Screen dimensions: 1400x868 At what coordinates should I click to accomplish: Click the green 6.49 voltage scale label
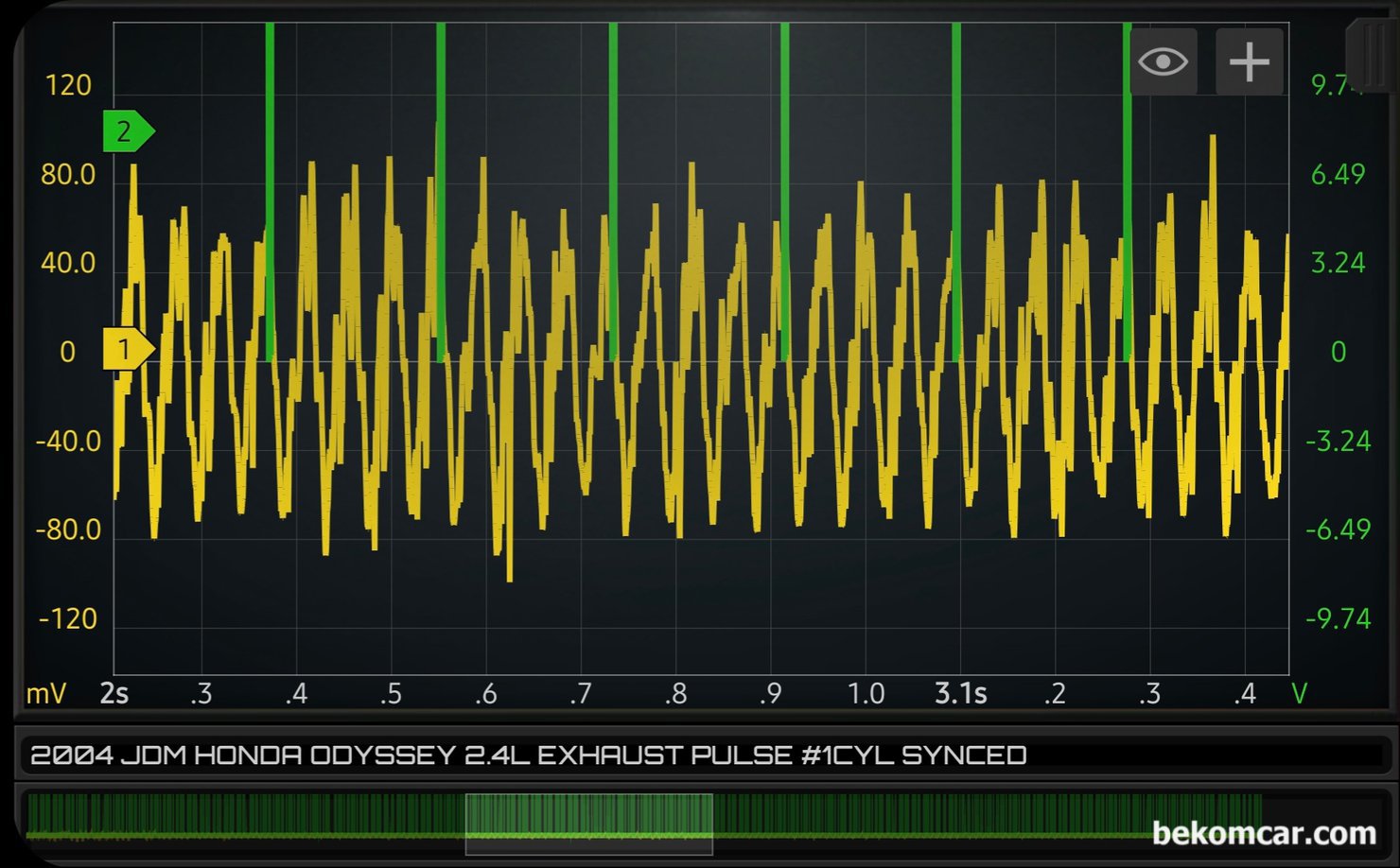click(x=1338, y=174)
